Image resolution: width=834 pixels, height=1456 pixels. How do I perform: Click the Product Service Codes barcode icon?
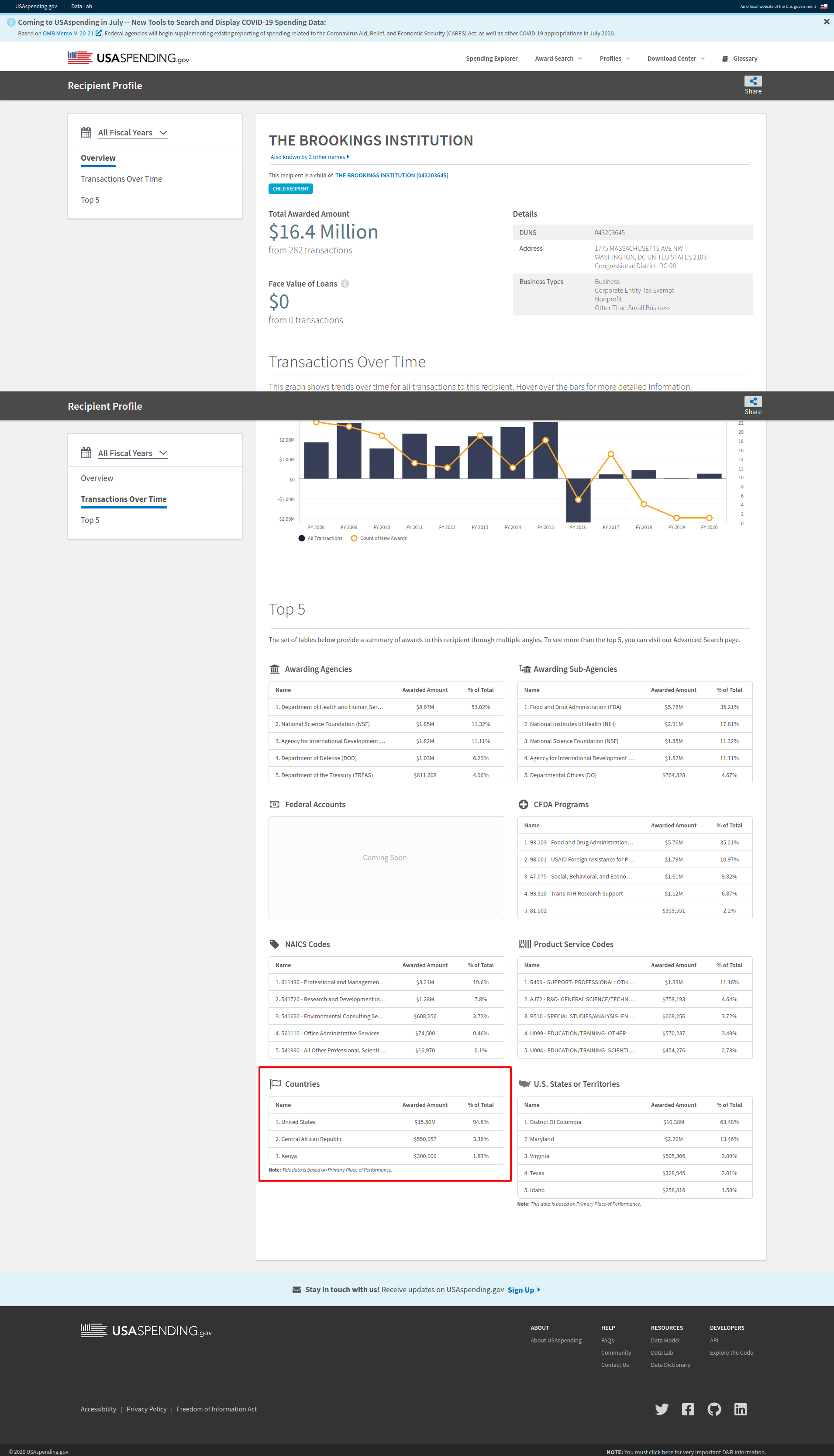point(525,944)
